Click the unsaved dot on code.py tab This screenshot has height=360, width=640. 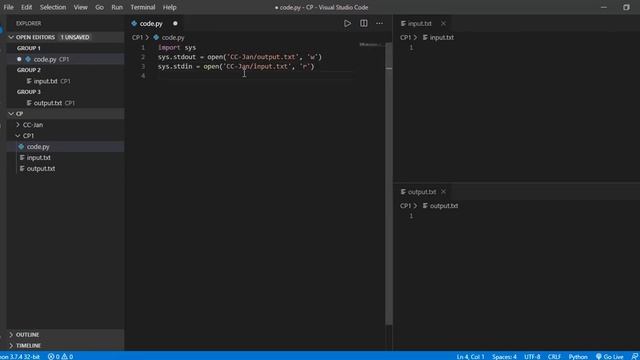(175, 24)
